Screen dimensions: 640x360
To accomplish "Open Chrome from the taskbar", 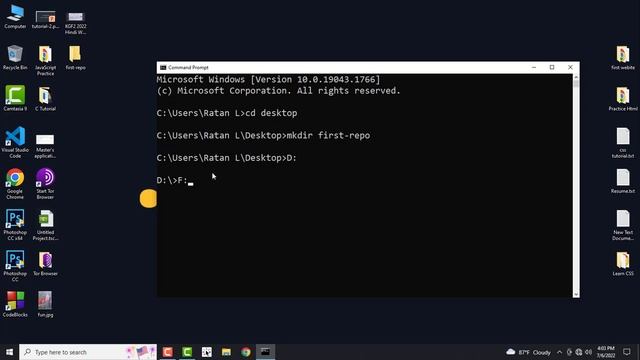I will (x=246, y=352).
